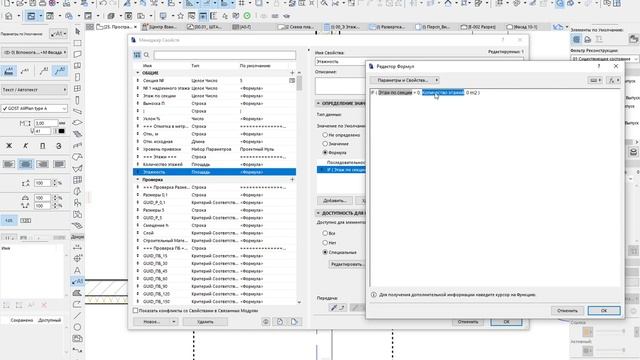Switch to the Е-002 Разрез tab
The height and width of the screenshot is (360, 640).
pyautogui.click(x=478, y=27)
